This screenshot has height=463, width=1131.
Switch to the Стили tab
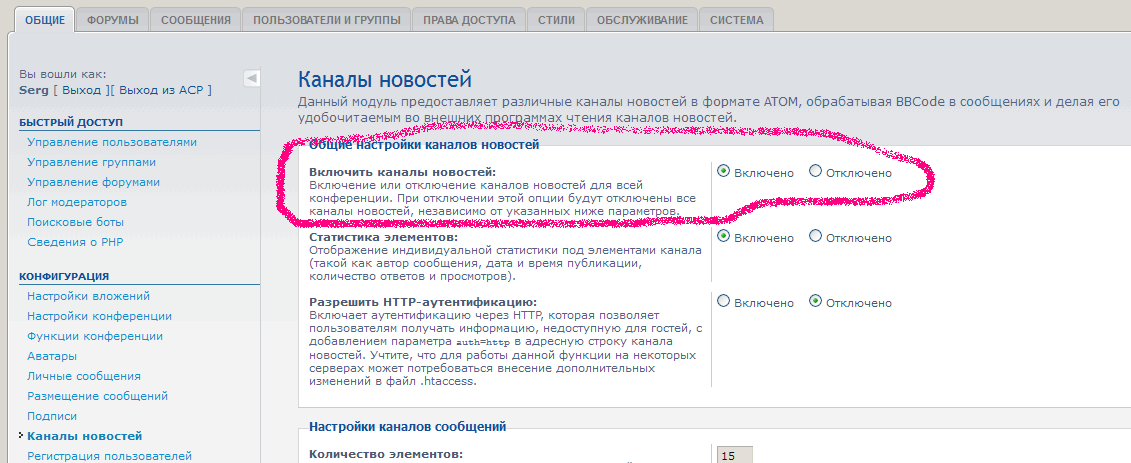[555, 20]
